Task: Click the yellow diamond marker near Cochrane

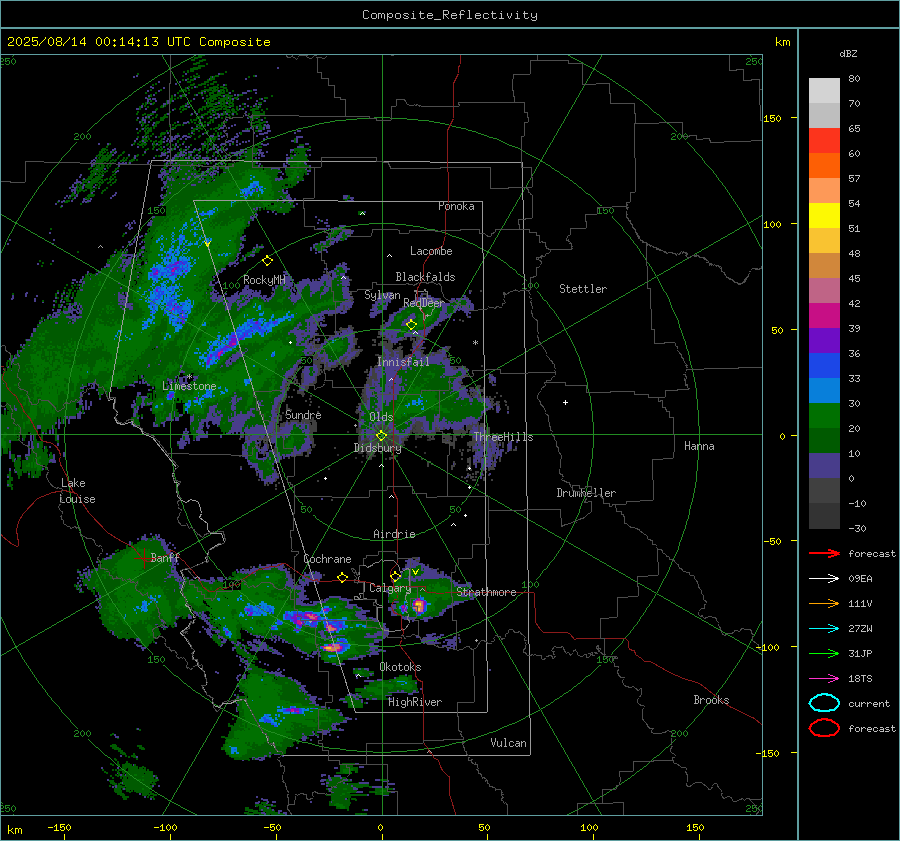Action: 342,578
